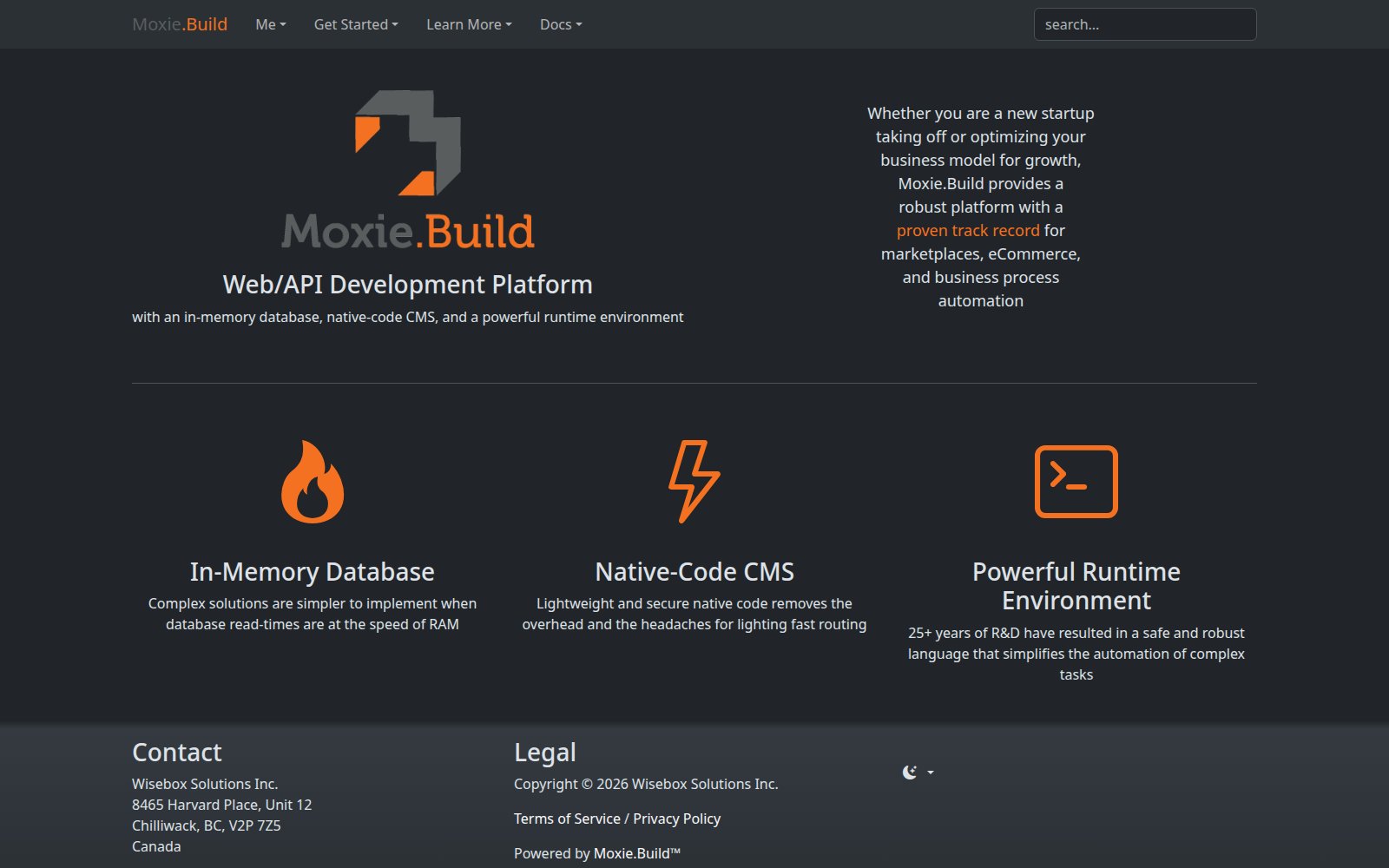Follow the proven track record link
The image size is (1389, 868).
coord(968,230)
